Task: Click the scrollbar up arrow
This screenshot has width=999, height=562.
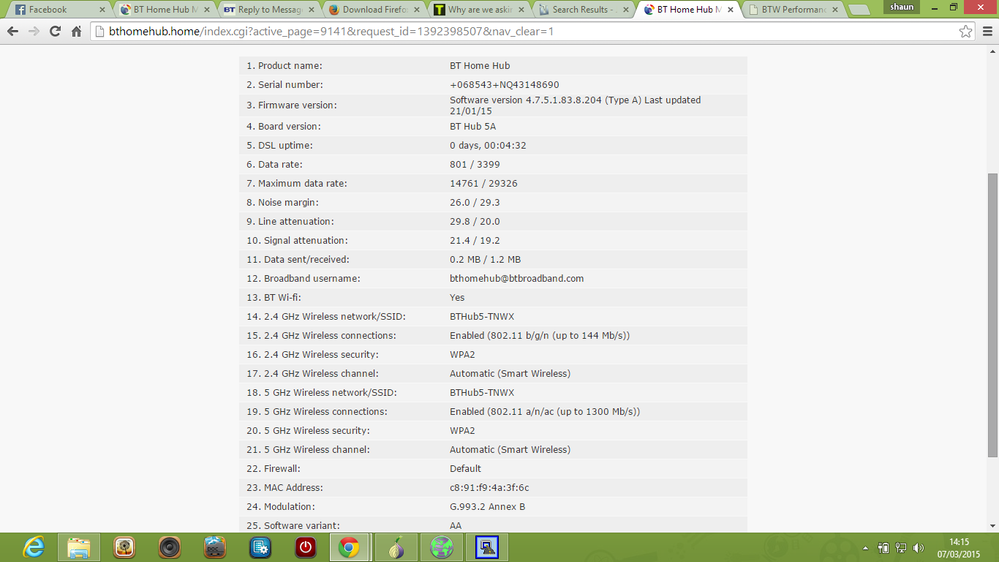Action: [993, 52]
